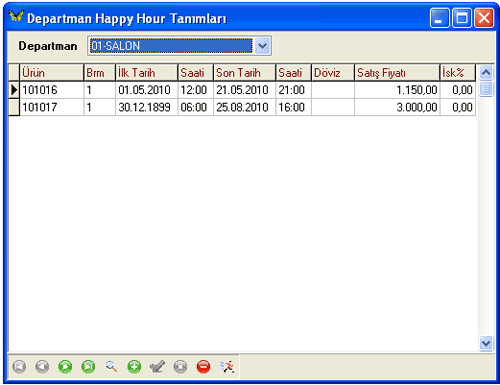Post changes with the checkmark icon
This screenshot has width=500, height=385.
click(157, 367)
